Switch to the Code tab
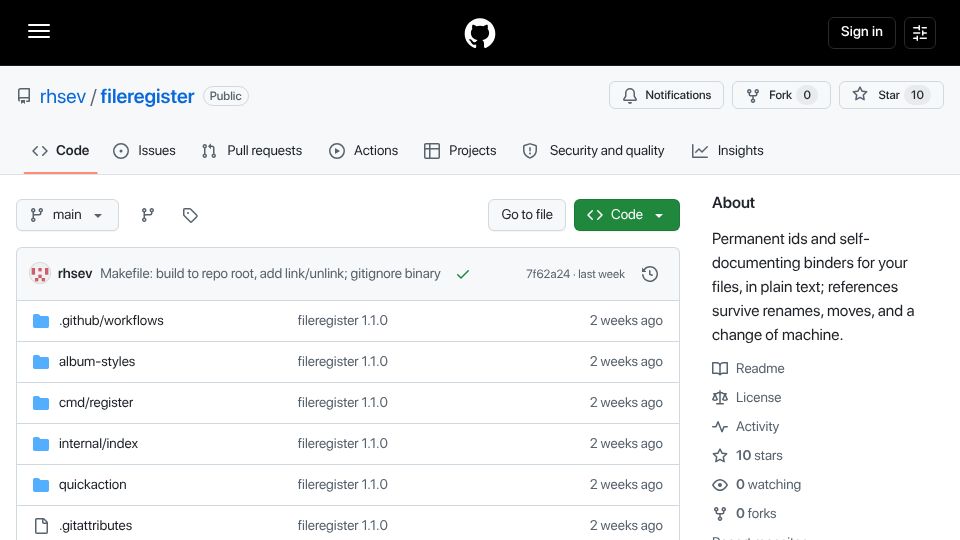The height and width of the screenshot is (540, 960). pyautogui.click(x=61, y=151)
